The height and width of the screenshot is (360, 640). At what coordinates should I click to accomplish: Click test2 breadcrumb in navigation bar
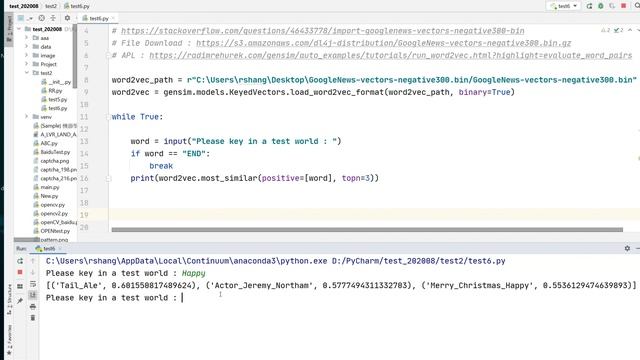51,6
